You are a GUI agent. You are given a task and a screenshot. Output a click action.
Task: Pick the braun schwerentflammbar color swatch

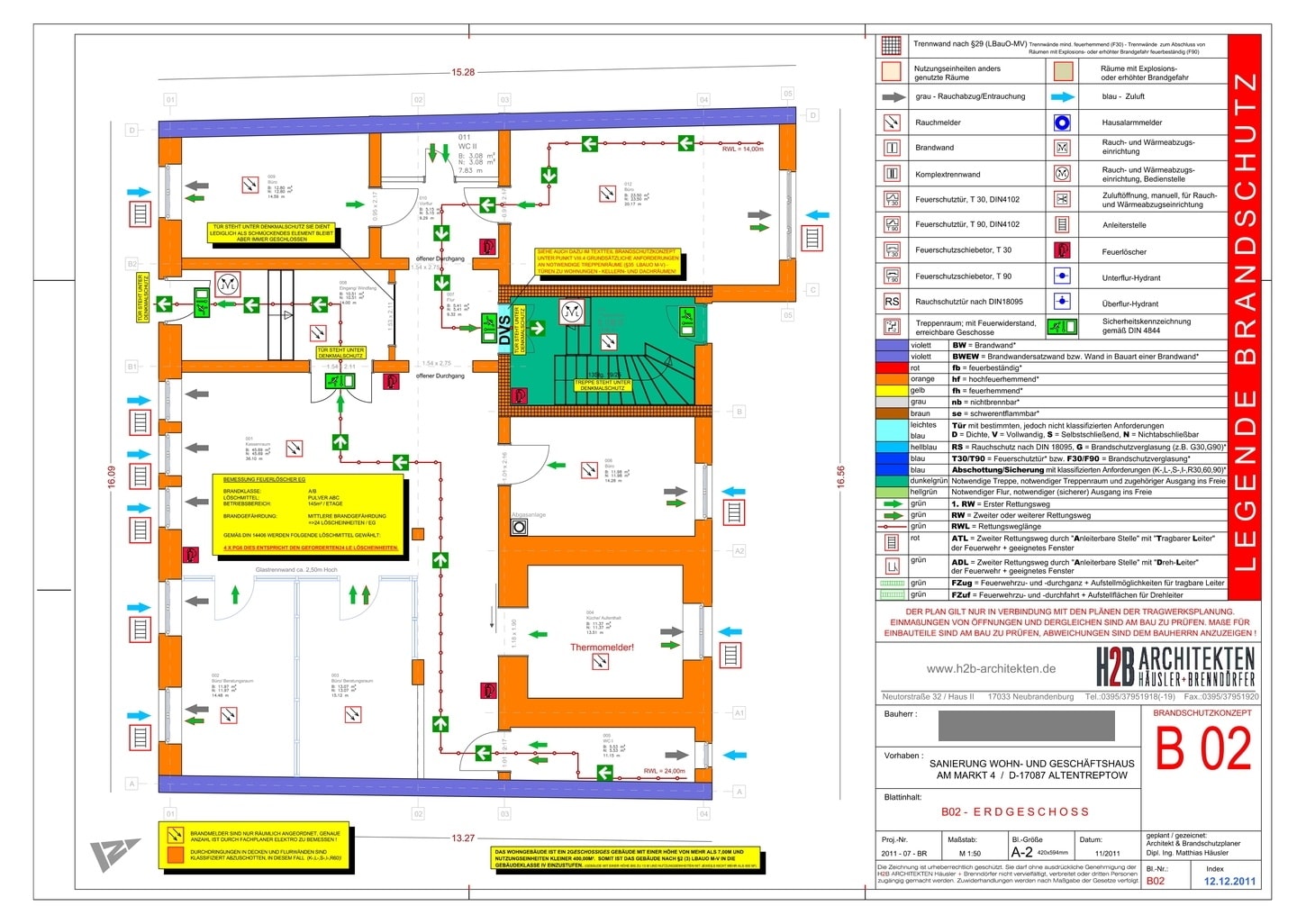(x=892, y=413)
